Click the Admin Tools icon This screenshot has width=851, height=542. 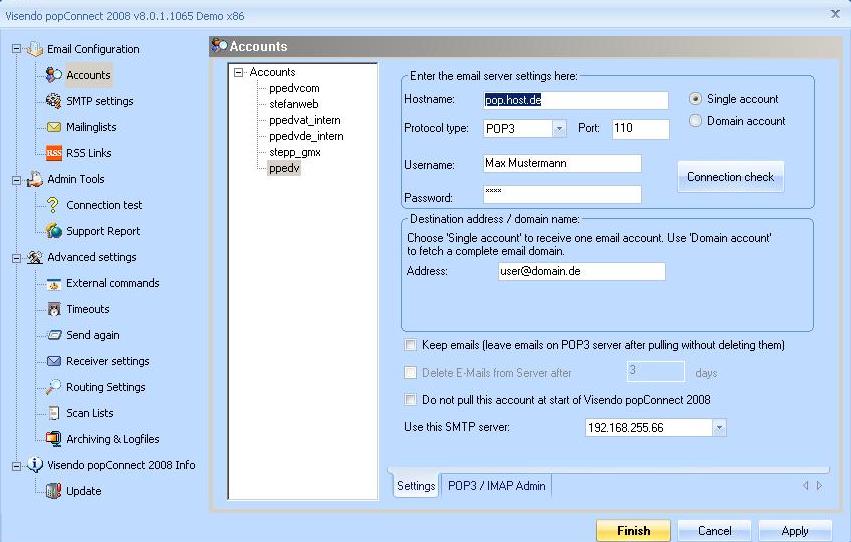[x=35, y=179]
